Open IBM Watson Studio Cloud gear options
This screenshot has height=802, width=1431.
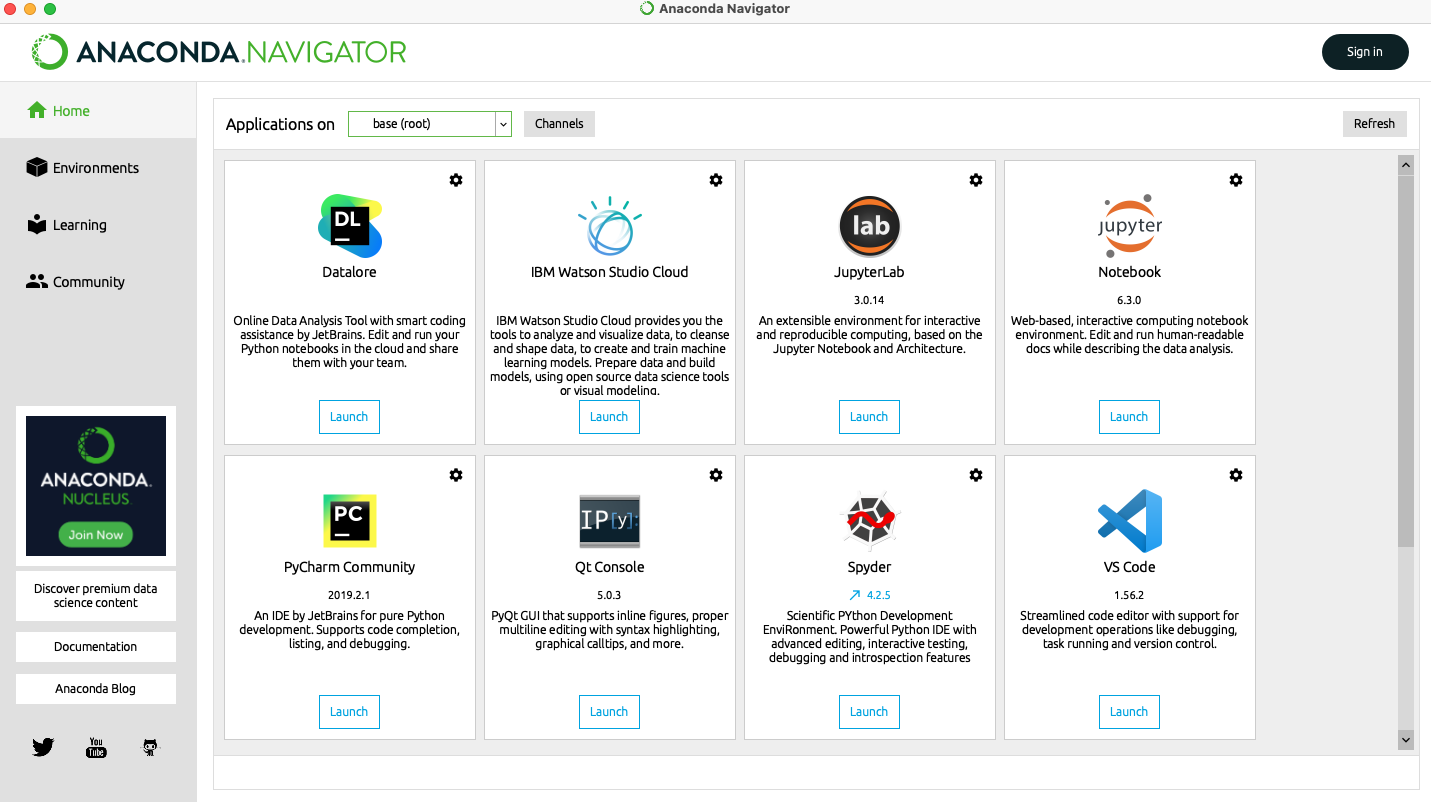coord(716,180)
